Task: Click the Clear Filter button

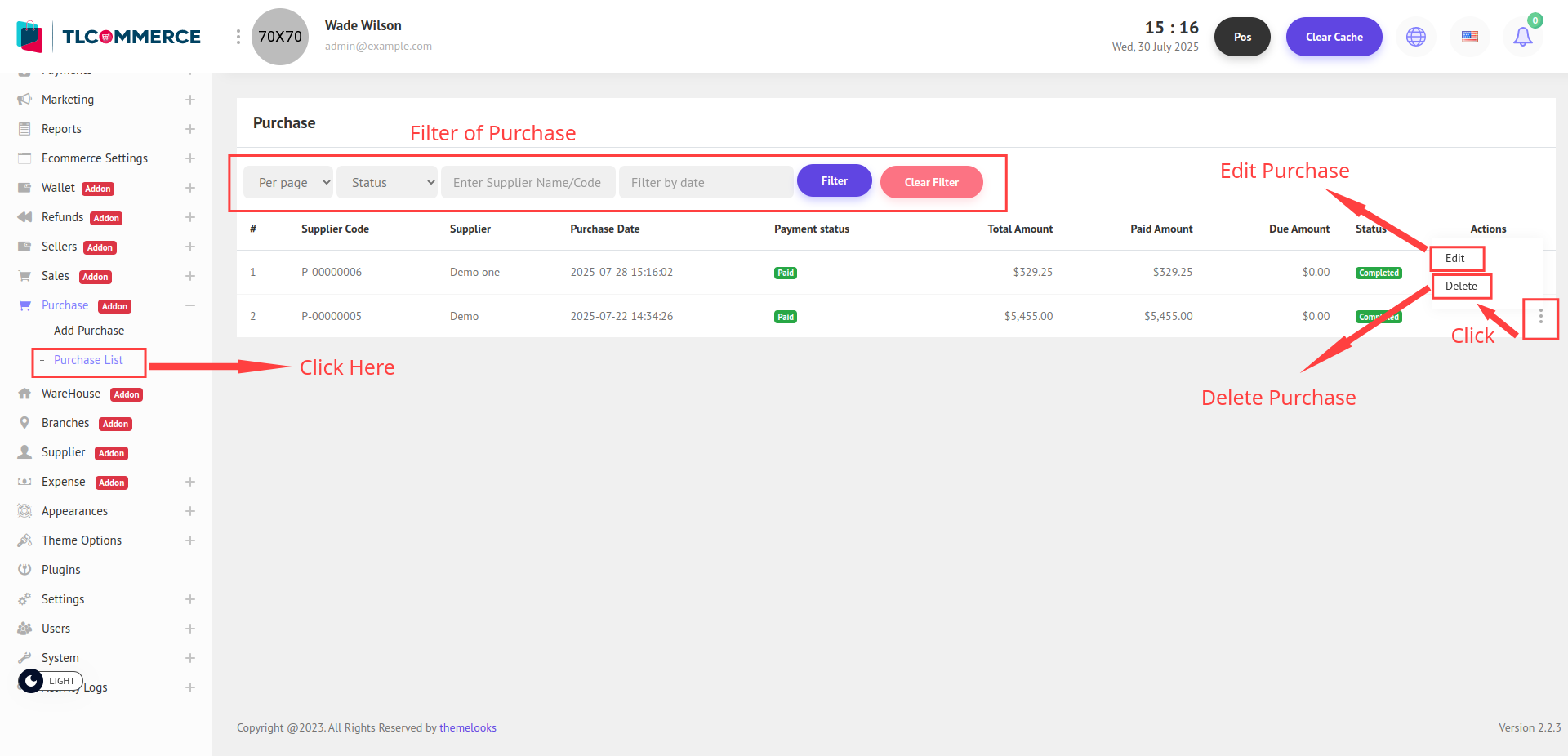Action: 931,182
